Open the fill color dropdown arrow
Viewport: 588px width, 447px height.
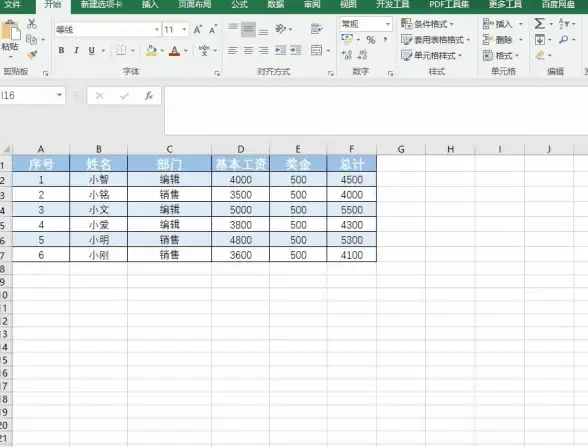tap(162, 51)
